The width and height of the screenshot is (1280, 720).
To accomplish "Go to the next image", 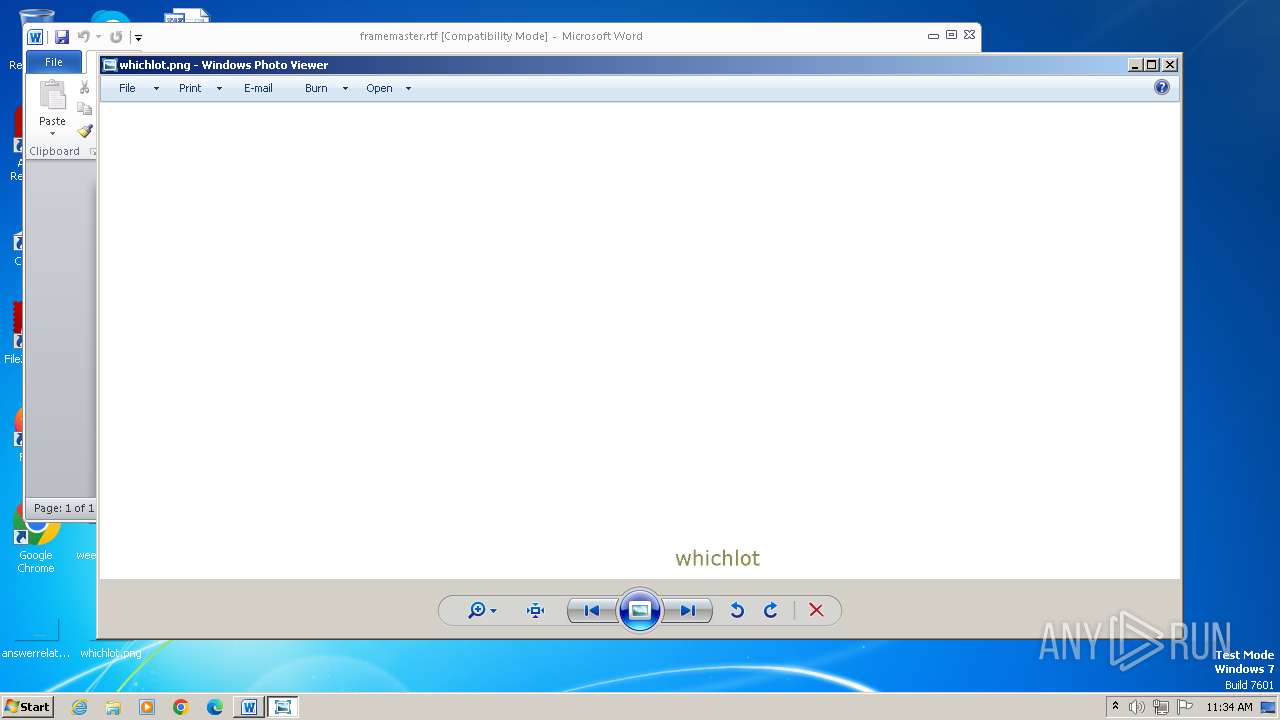I will click(x=689, y=611).
